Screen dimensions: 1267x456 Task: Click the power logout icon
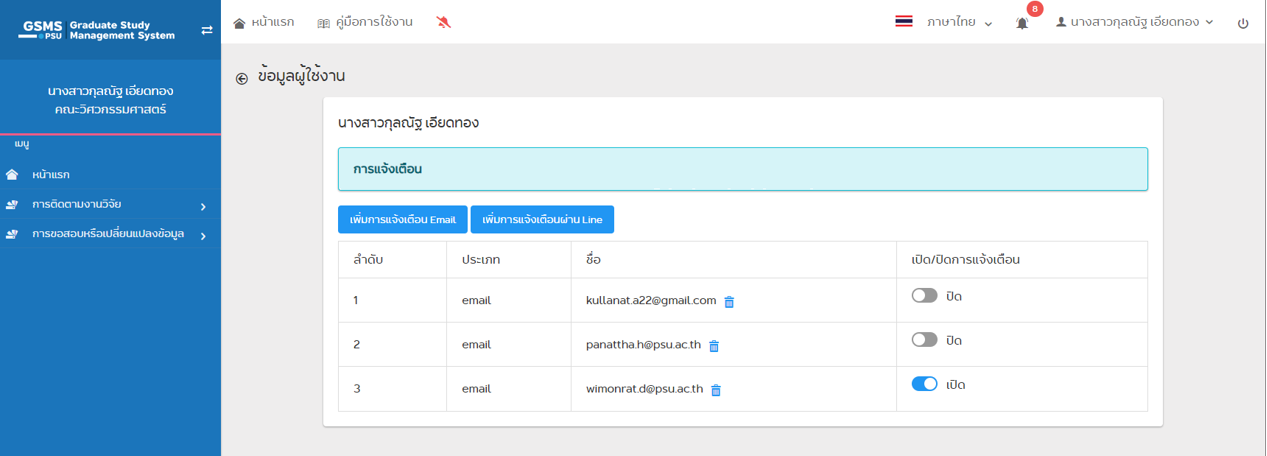(1243, 23)
